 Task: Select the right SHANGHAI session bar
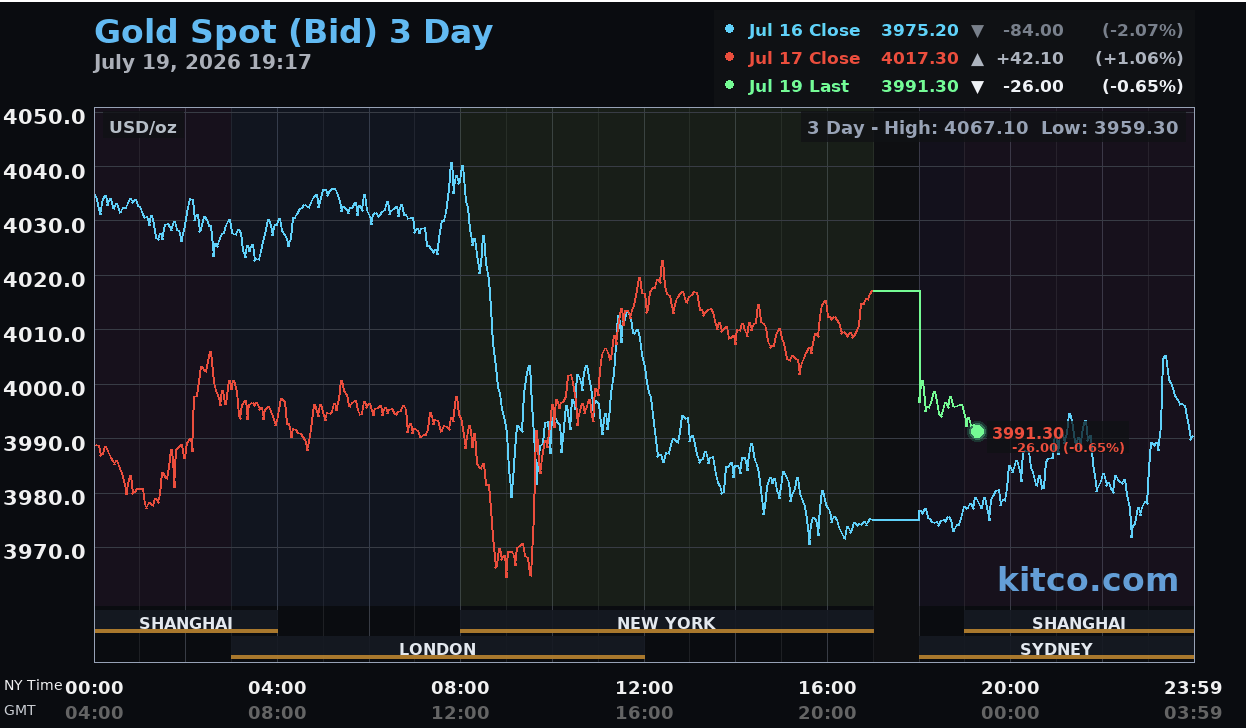click(1079, 623)
